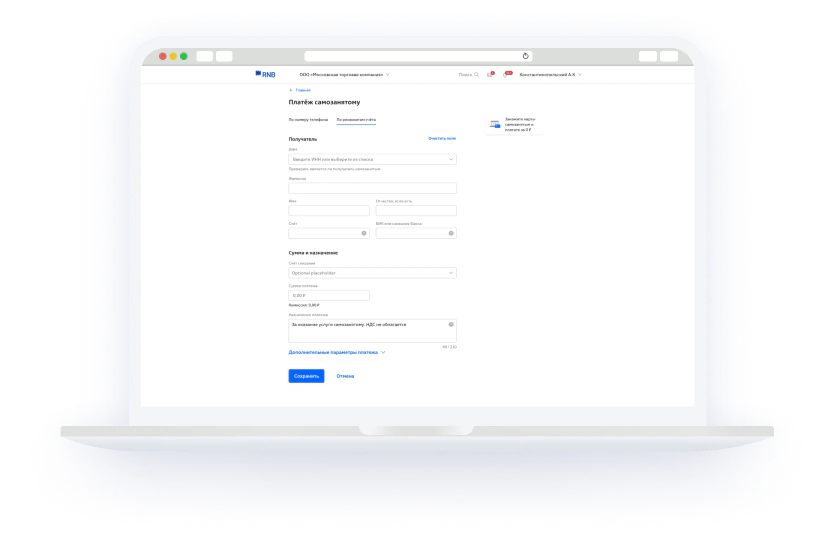Viewport: 834px width, 540px height.
Task: Click the clear icon in payment purpose field
Action: [451, 325]
